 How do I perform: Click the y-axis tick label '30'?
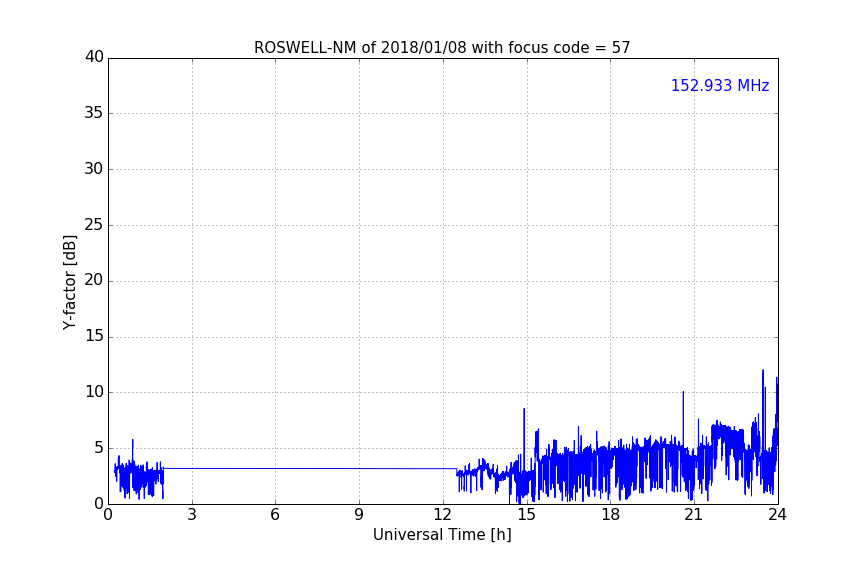(x=94, y=169)
